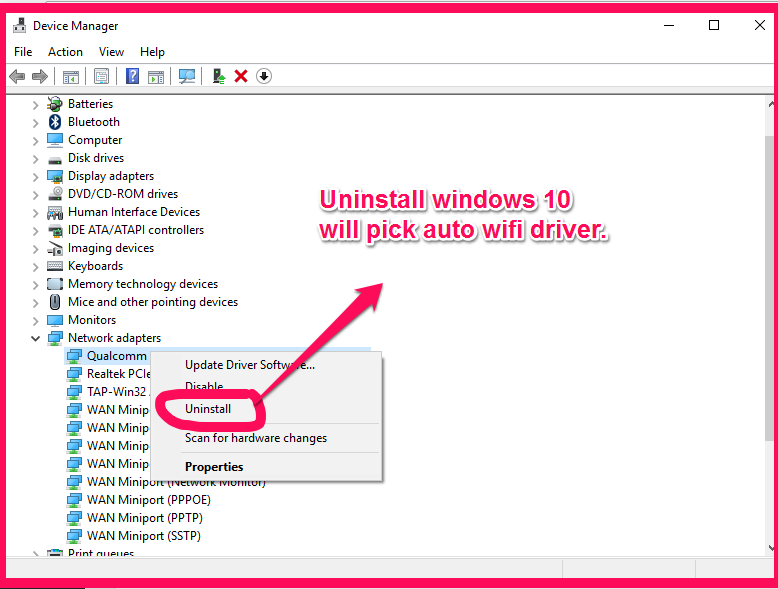This screenshot has height=589, width=778.
Task: Select the TAP-Win32 adapter
Action: click(x=117, y=392)
